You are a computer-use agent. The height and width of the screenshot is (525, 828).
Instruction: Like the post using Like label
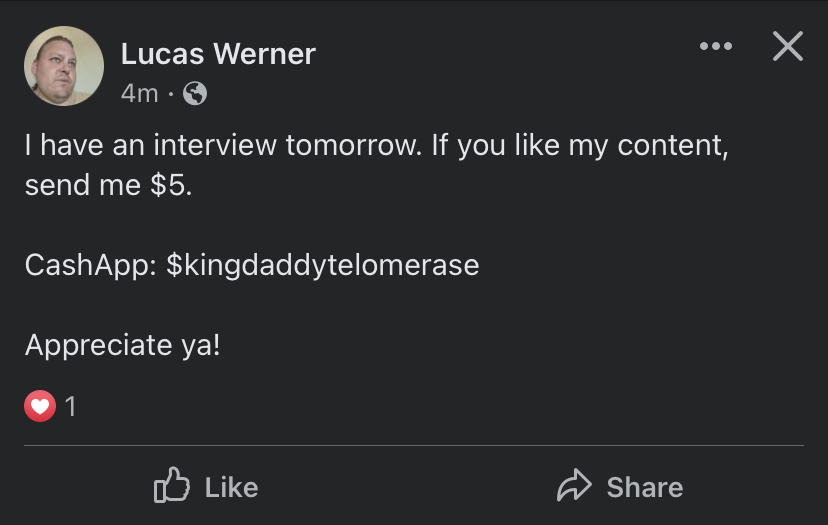tap(231, 487)
